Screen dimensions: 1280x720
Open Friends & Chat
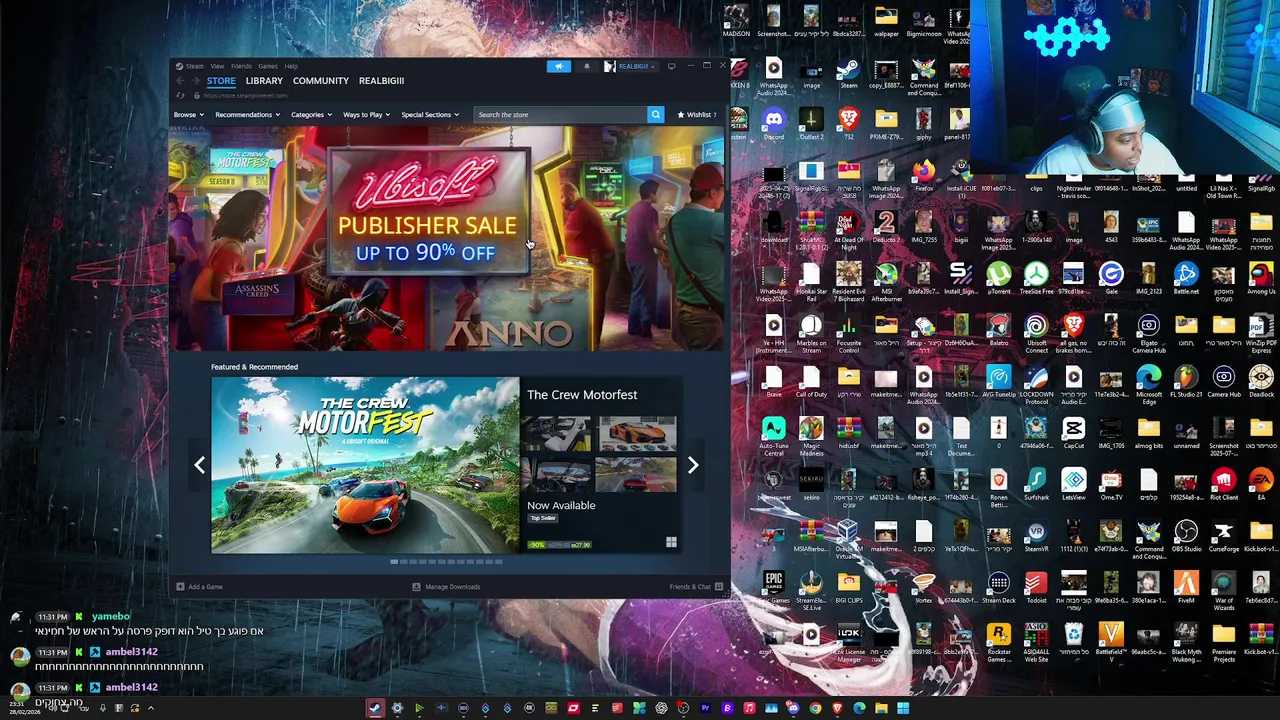click(696, 587)
